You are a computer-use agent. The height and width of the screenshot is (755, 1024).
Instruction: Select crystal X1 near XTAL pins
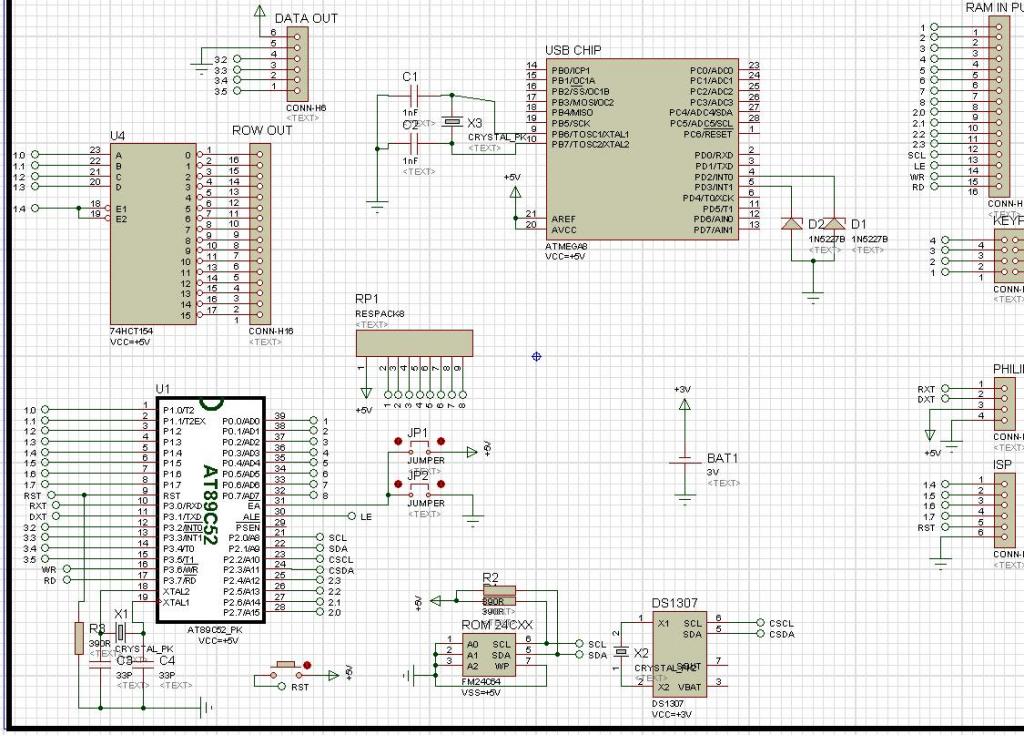120,632
